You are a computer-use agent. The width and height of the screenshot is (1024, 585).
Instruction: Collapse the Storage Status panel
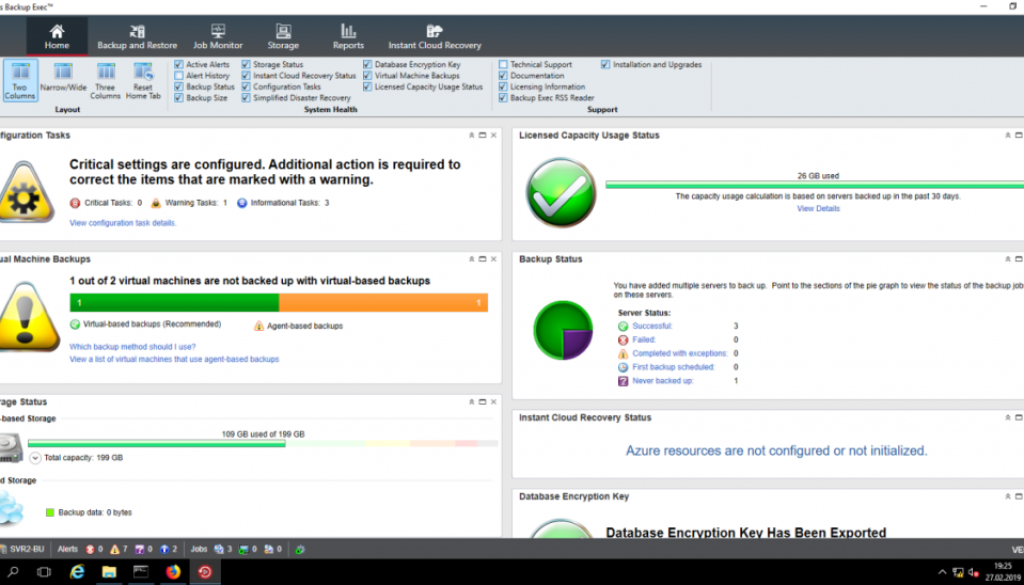pyautogui.click(x=472, y=402)
